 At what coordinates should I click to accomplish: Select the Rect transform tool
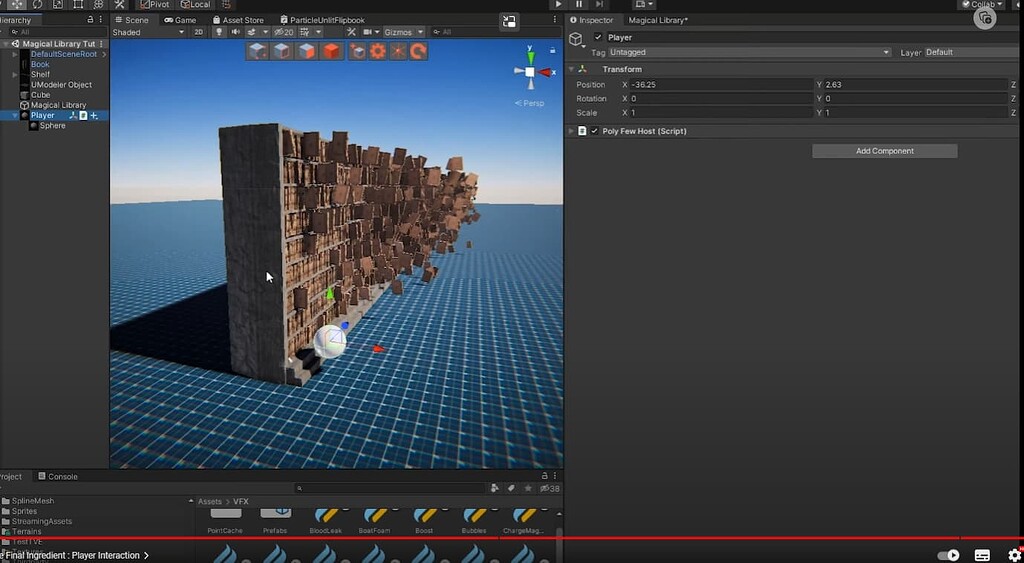(x=78, y=5)
